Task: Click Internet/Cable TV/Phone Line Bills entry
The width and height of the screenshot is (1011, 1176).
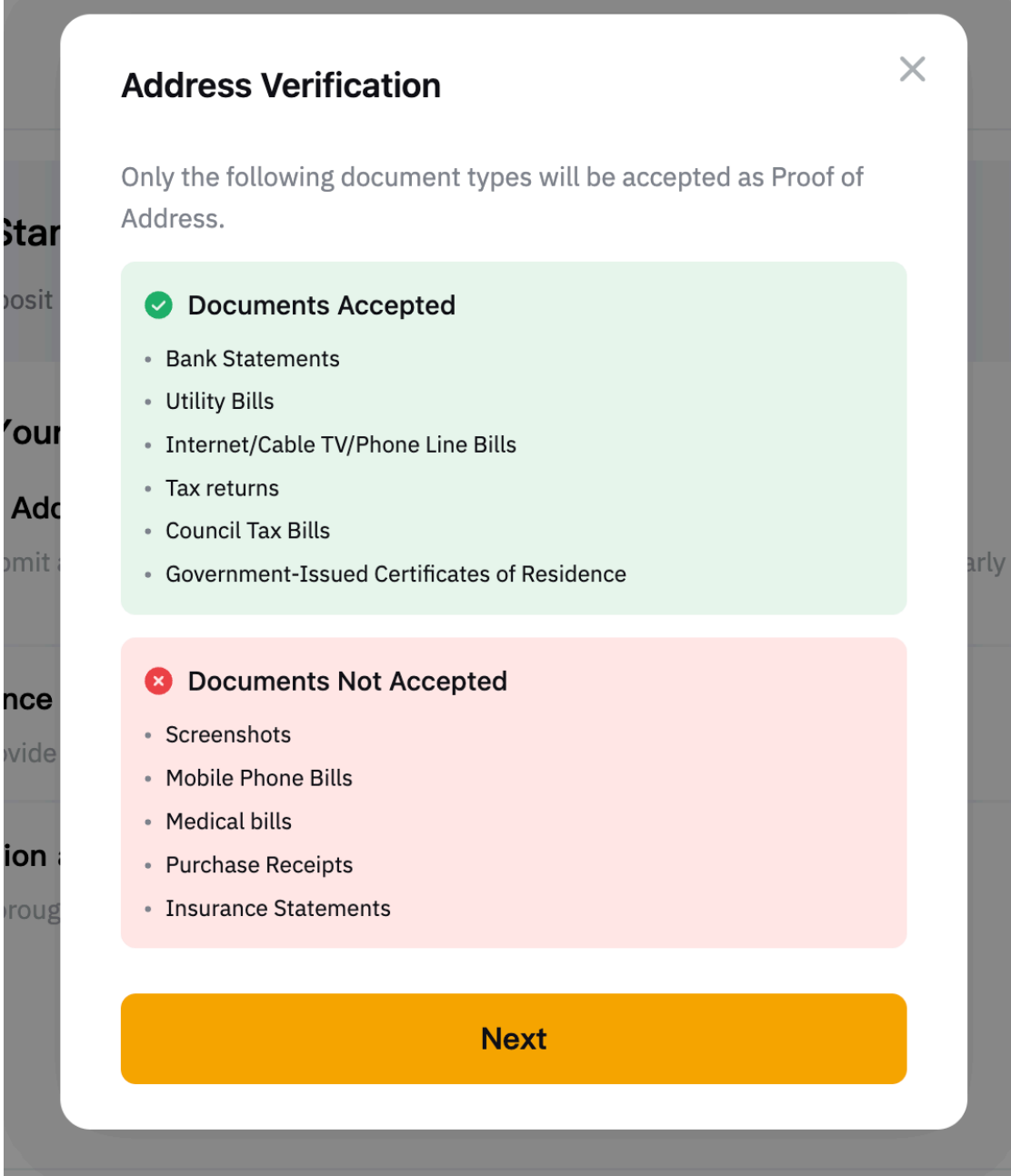Action: point(340,444)
